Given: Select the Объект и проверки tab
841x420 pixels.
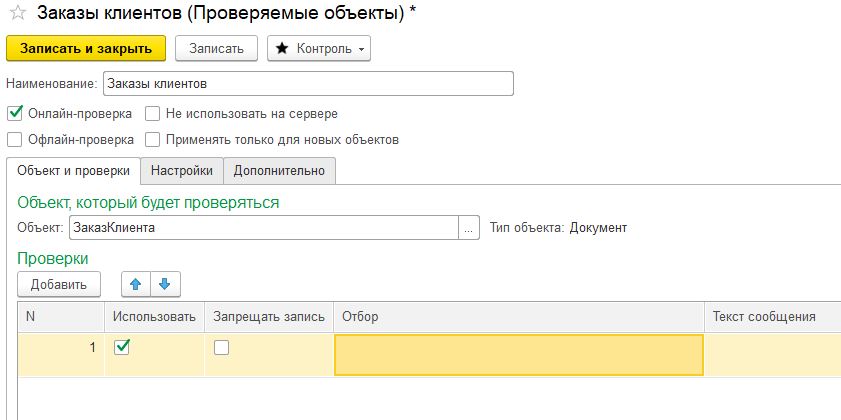Looking at the screenshot, I should point(73,171).
